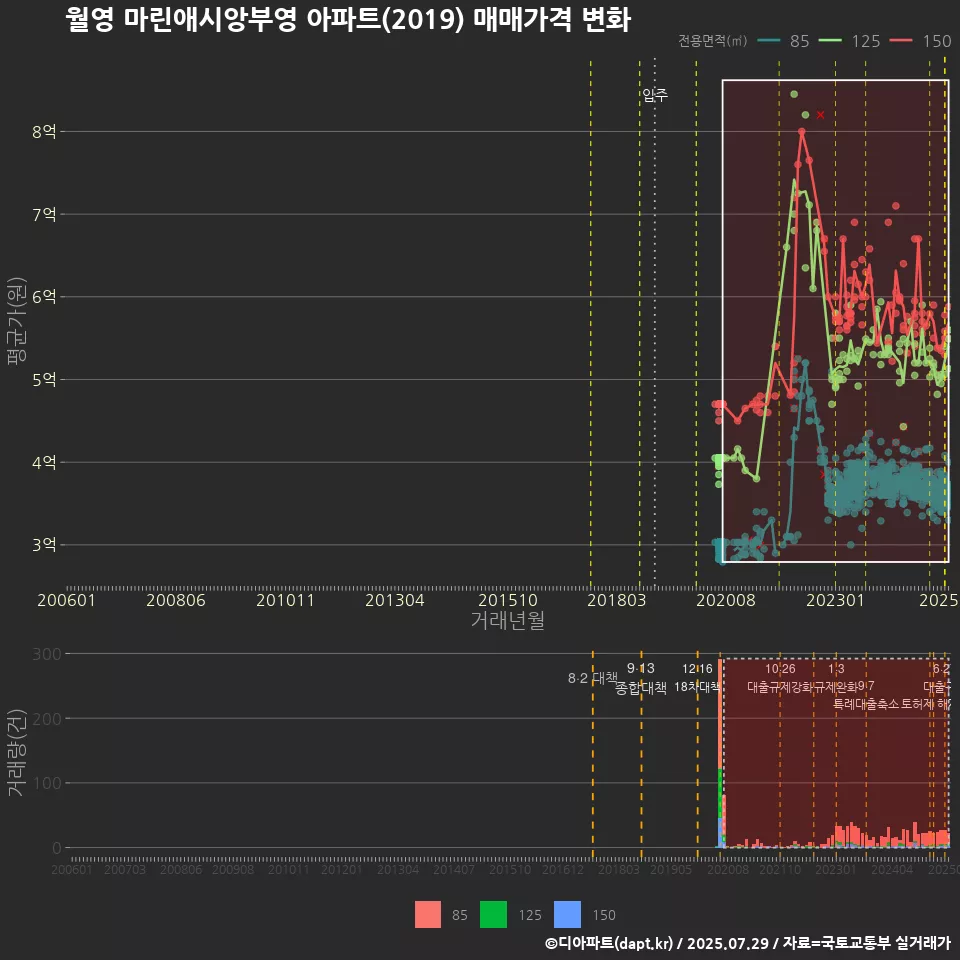This screenshot has height=960, width=960.
Task: Click 202301 on the price chart x-axis
Action: tap(835, 600)
